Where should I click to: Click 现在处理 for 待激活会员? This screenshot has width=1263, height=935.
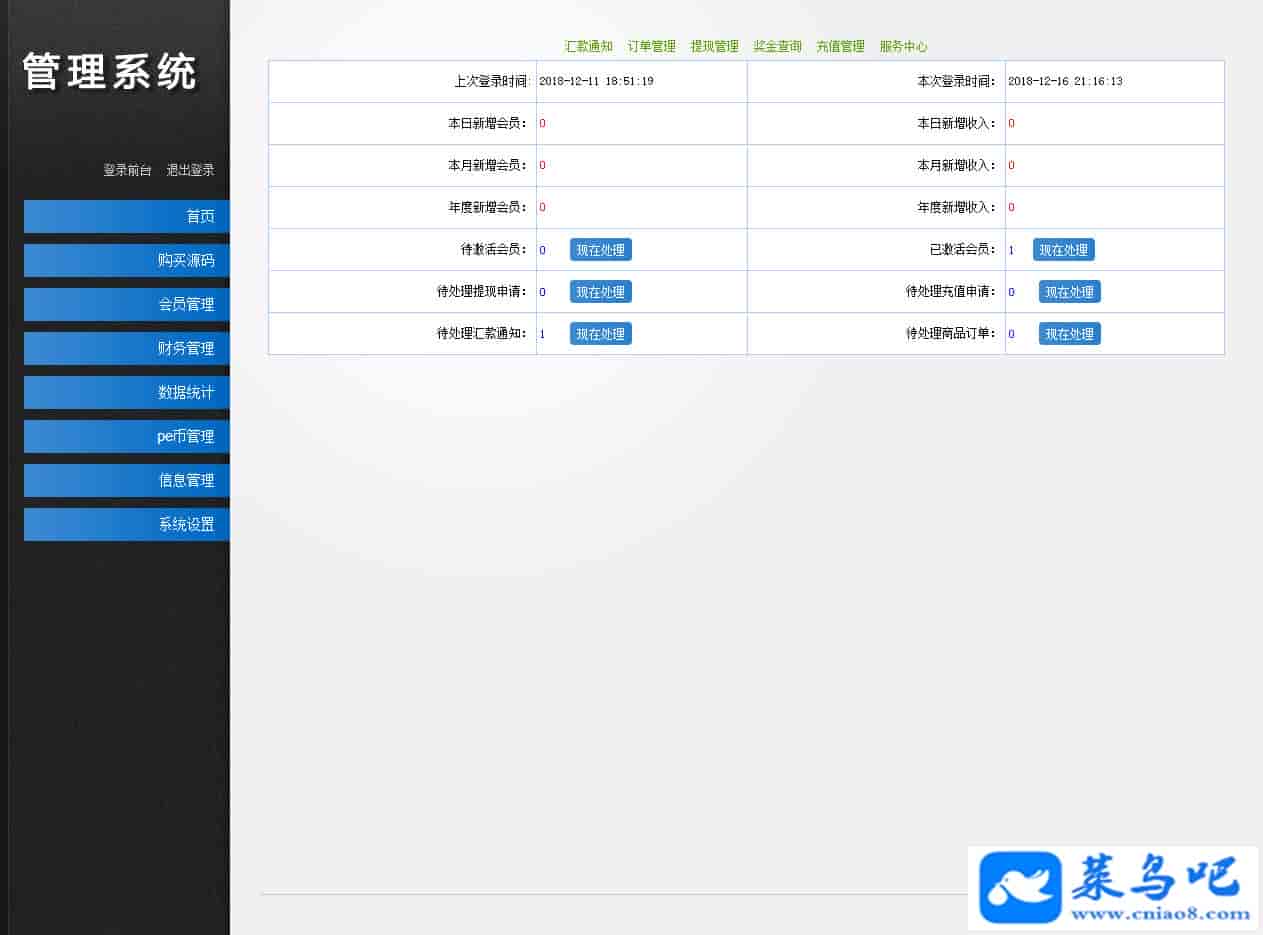(601, 250)
